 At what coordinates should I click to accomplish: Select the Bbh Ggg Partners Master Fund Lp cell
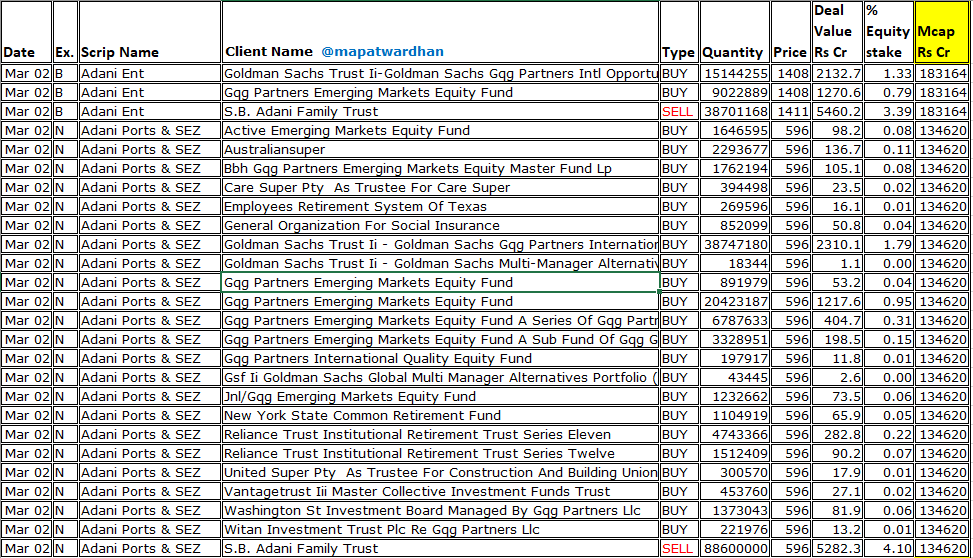pos(440,169)
